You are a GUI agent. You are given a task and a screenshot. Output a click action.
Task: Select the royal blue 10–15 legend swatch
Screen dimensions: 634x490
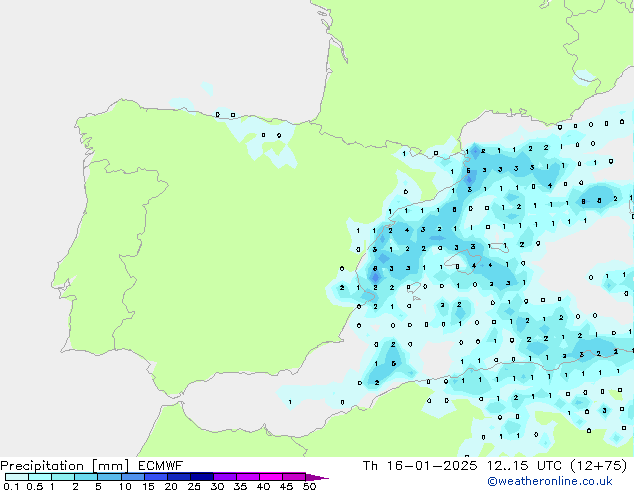coord(133,477)
